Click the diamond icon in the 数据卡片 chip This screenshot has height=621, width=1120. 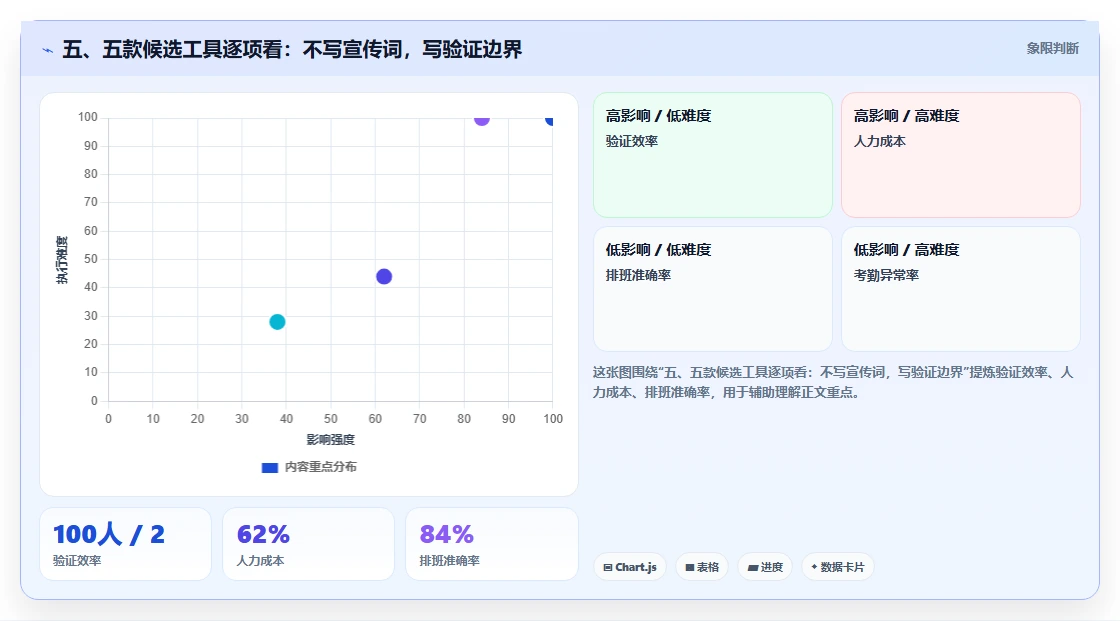coord(814,567)
